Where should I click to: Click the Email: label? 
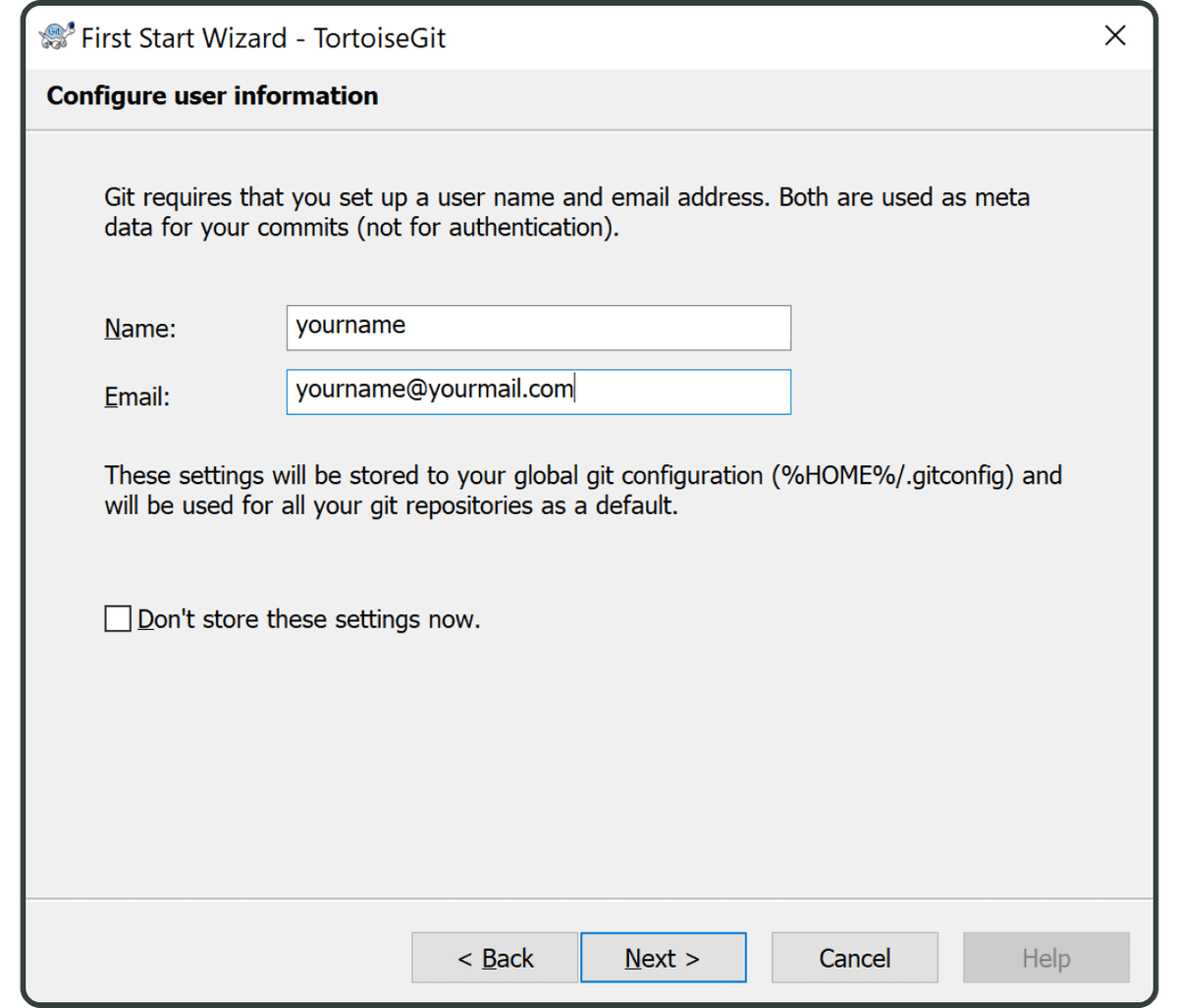pyautogui.click(x=135, y=396)
